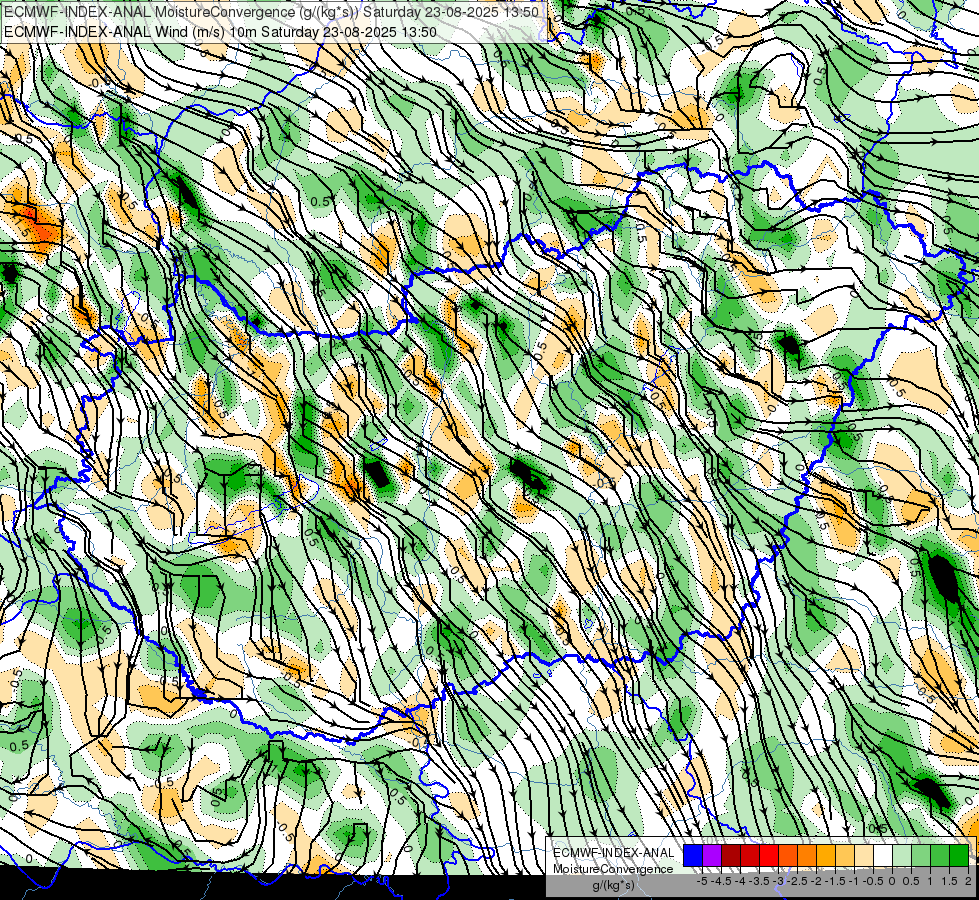Select the white legend swatch left of 0
This screenshot has height=900, width=979.
point(883,855)
